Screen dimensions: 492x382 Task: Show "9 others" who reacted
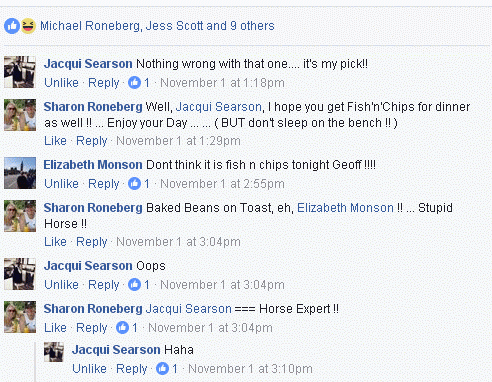[252, 26]
